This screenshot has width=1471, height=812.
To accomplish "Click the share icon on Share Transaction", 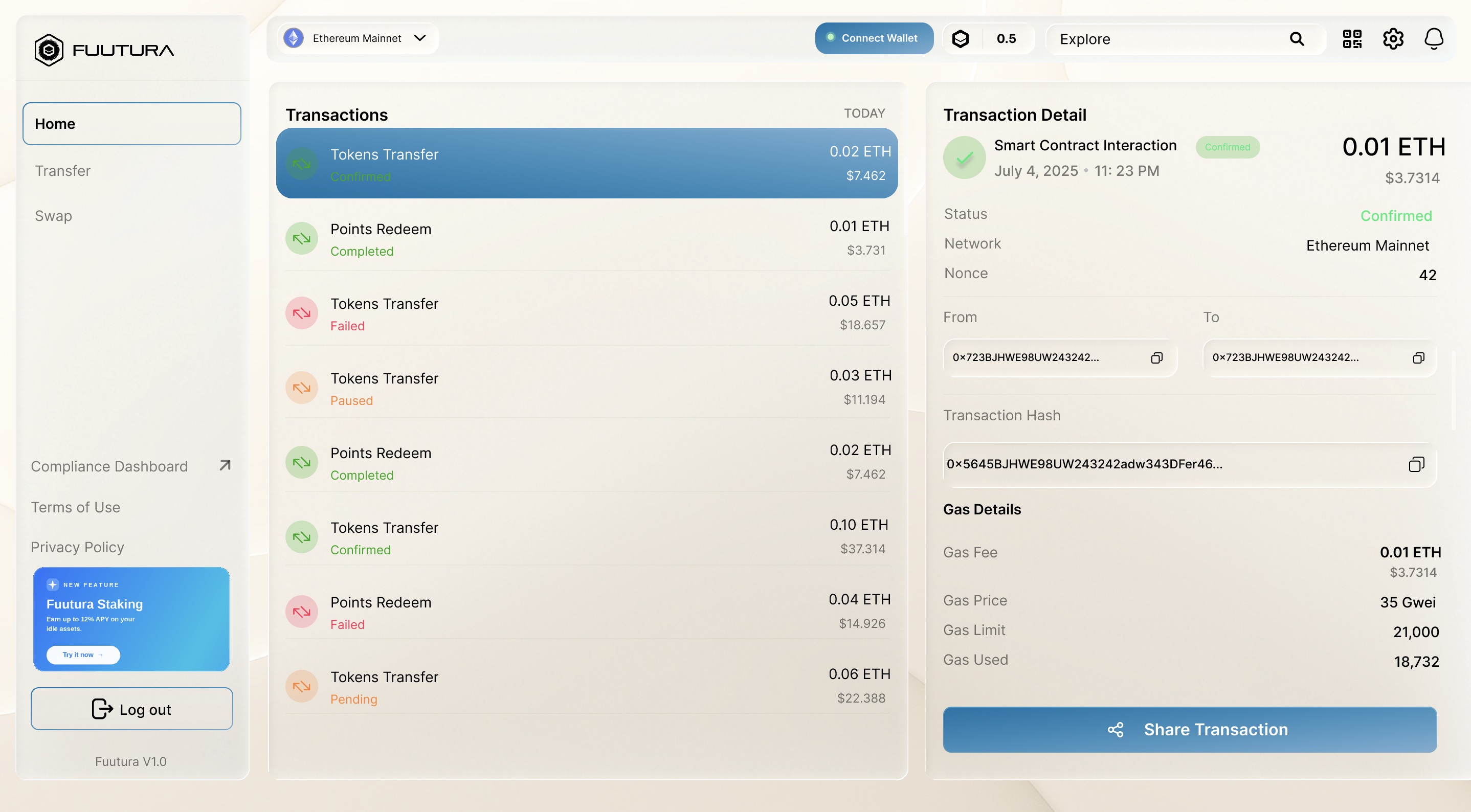I will point(1115,730).
